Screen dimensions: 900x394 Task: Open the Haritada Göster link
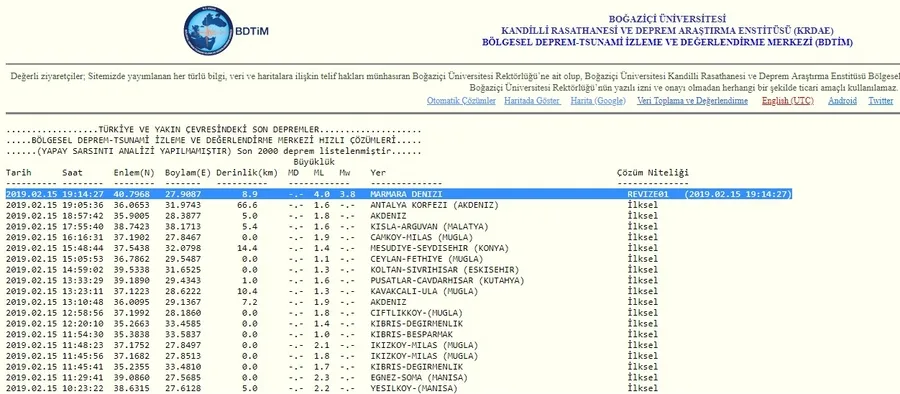click(532, 101)
